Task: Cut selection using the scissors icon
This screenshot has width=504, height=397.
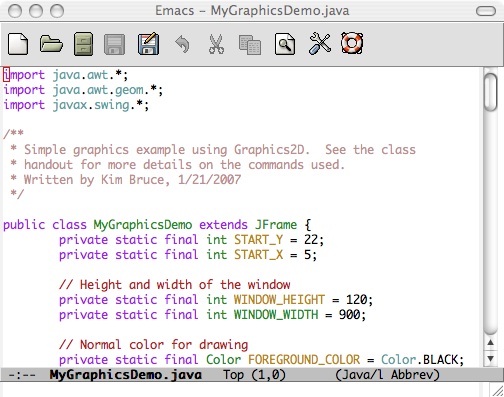Action: (216, 44)
